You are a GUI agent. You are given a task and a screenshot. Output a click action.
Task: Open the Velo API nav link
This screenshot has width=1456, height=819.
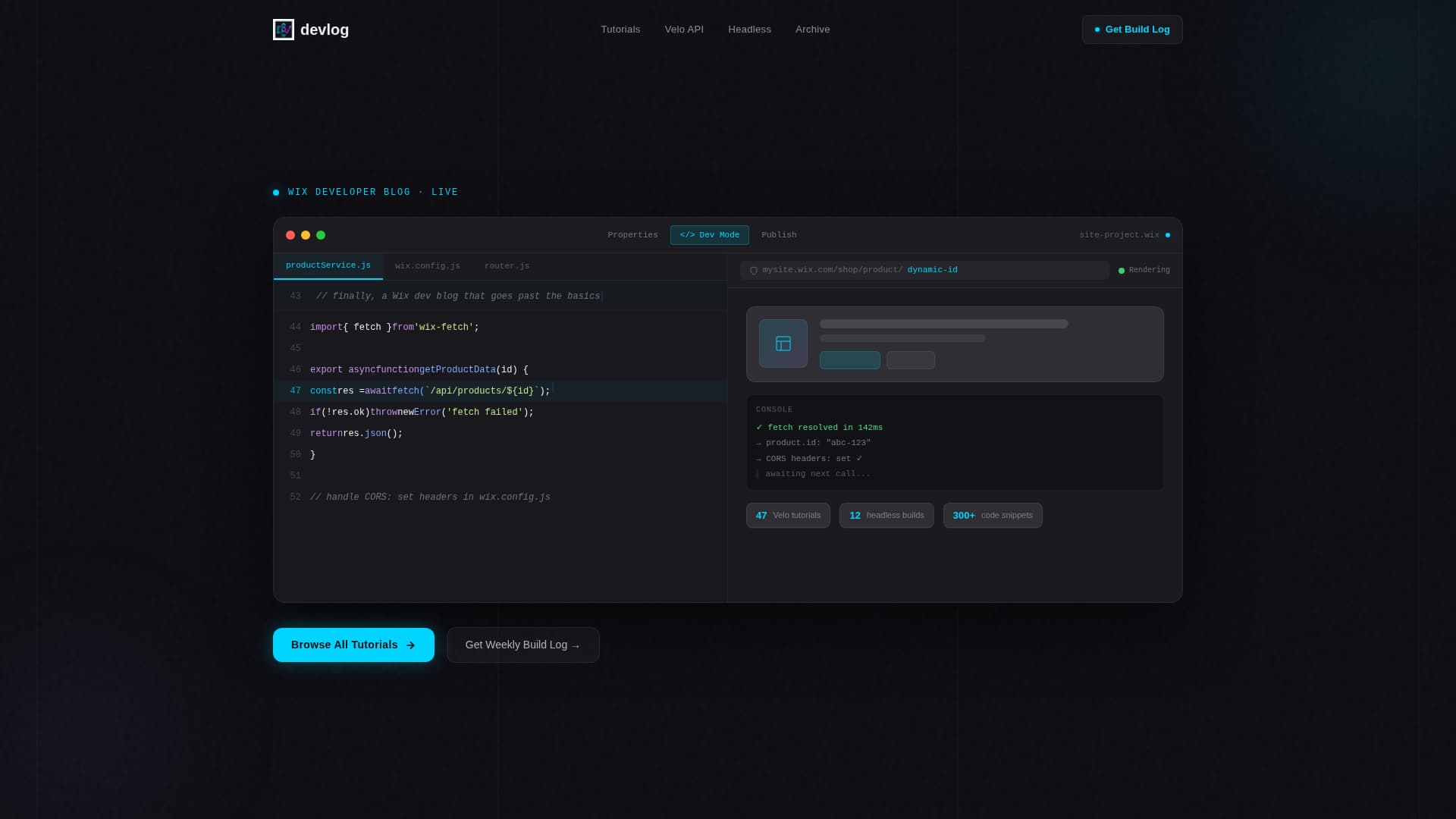point(684,30)
